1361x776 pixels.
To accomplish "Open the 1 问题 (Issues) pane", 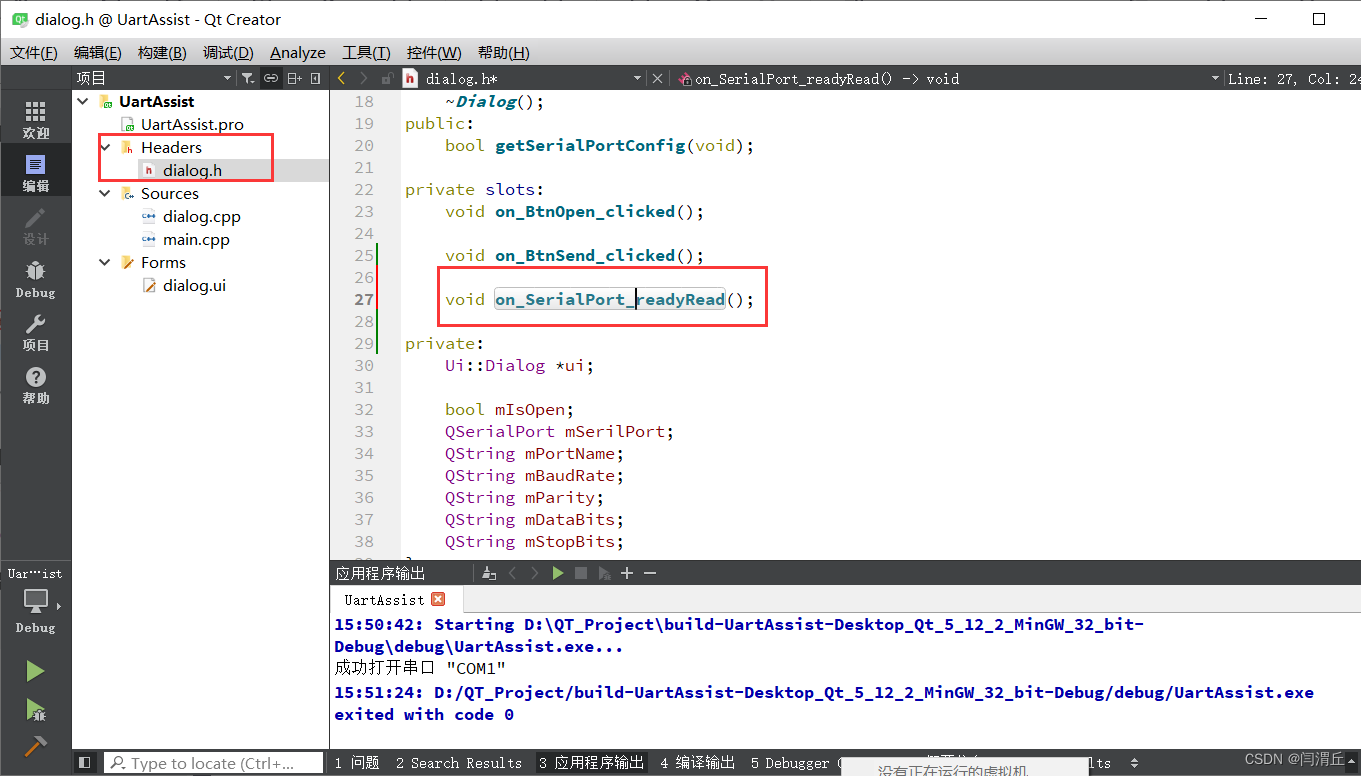I will [x=357, y=763].
